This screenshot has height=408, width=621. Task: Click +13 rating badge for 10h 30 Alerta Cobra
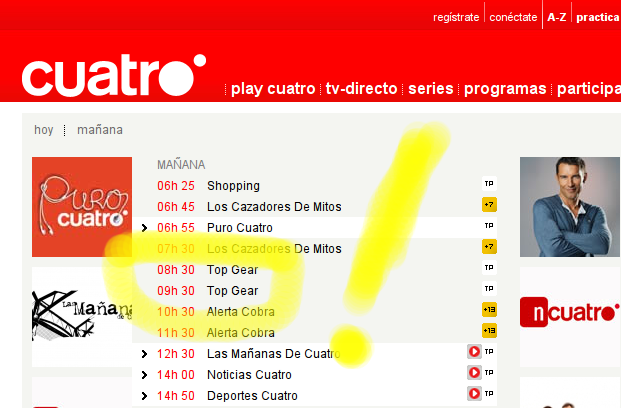(x=489, y=310)
